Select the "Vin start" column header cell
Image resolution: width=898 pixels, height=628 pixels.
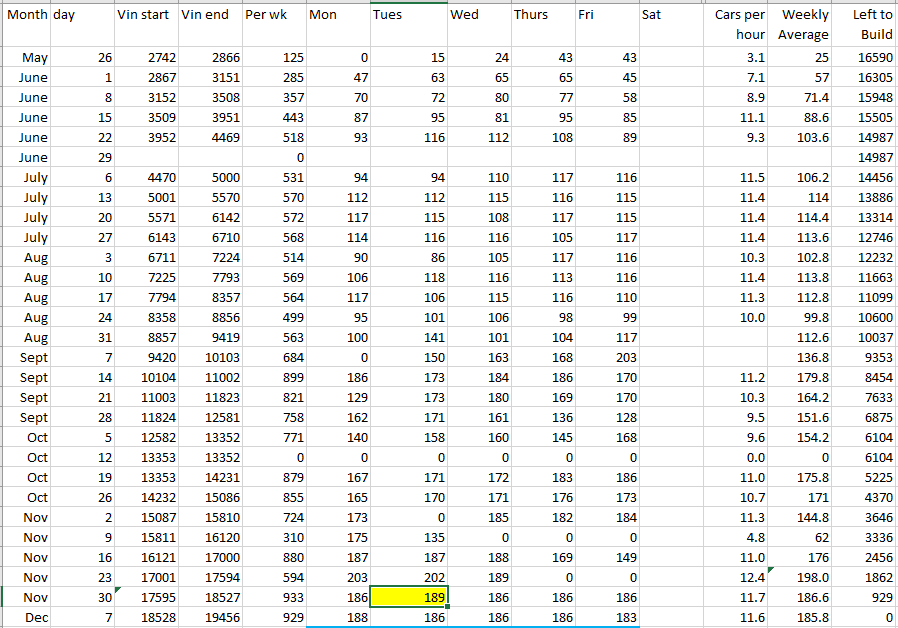tap(145, 16)
